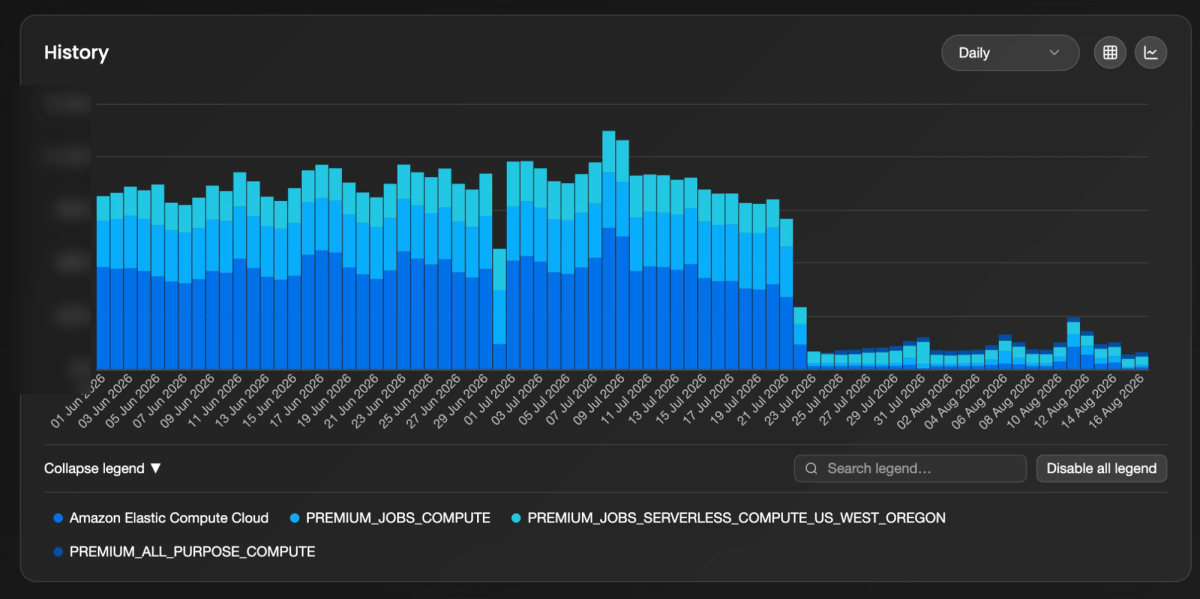Click the 01 Jun 2026 first bar
1200x599 pixels.
coord(103,283)
